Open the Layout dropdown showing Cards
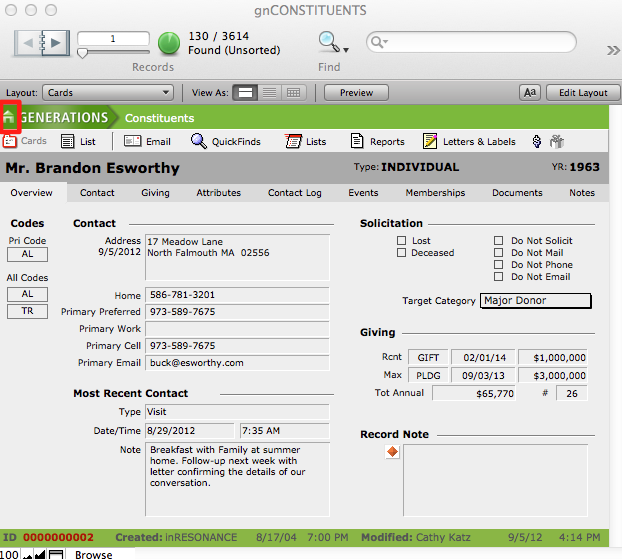This screenshot has width=622, height=559. 109,93
